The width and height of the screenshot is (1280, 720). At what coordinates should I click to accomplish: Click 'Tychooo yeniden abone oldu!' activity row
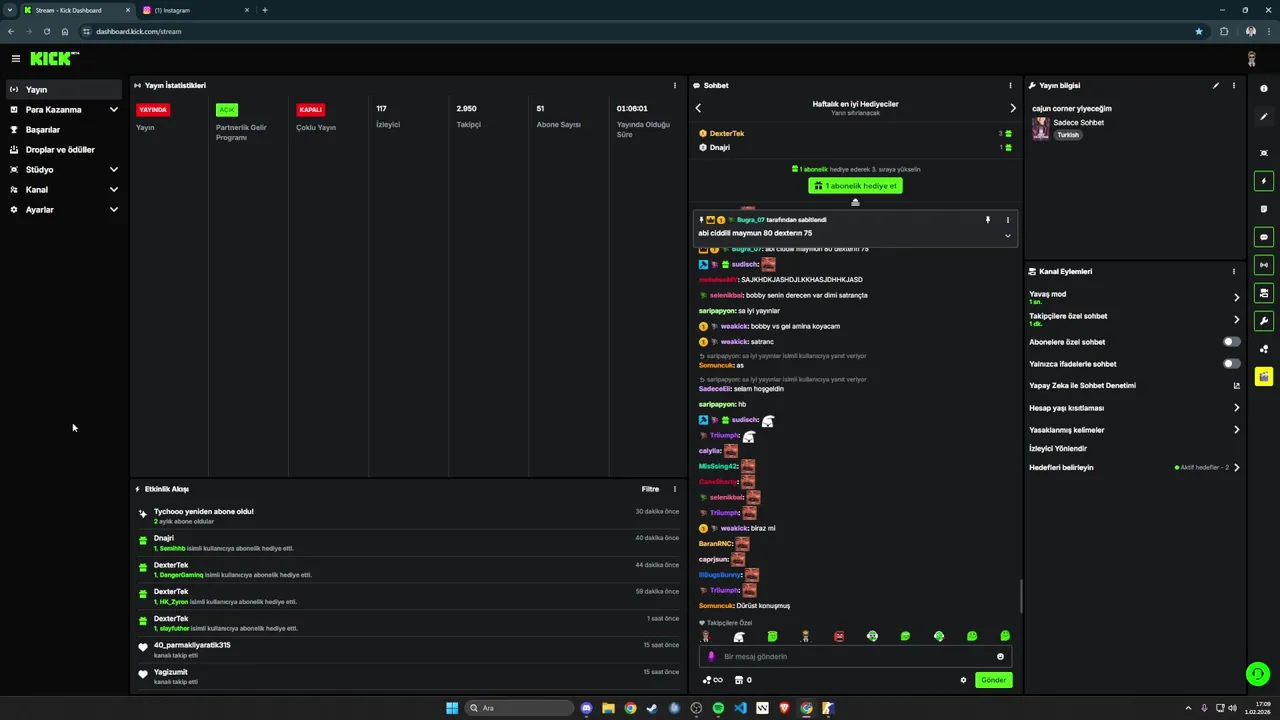click(408, 516)
